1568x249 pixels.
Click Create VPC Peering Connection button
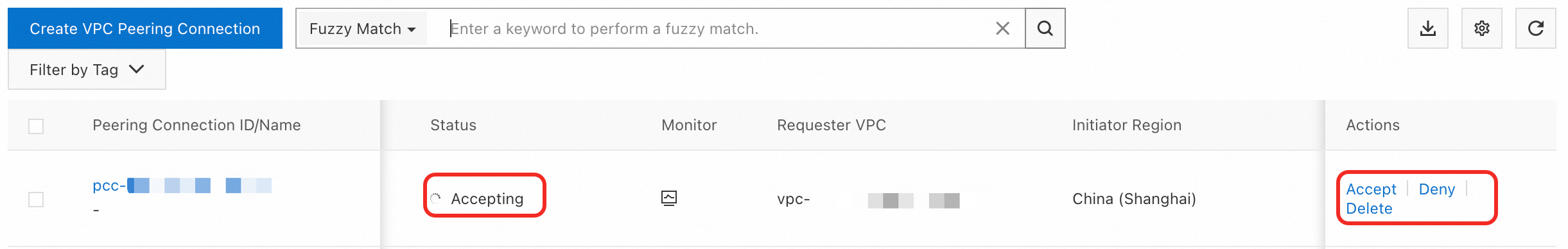145,28
